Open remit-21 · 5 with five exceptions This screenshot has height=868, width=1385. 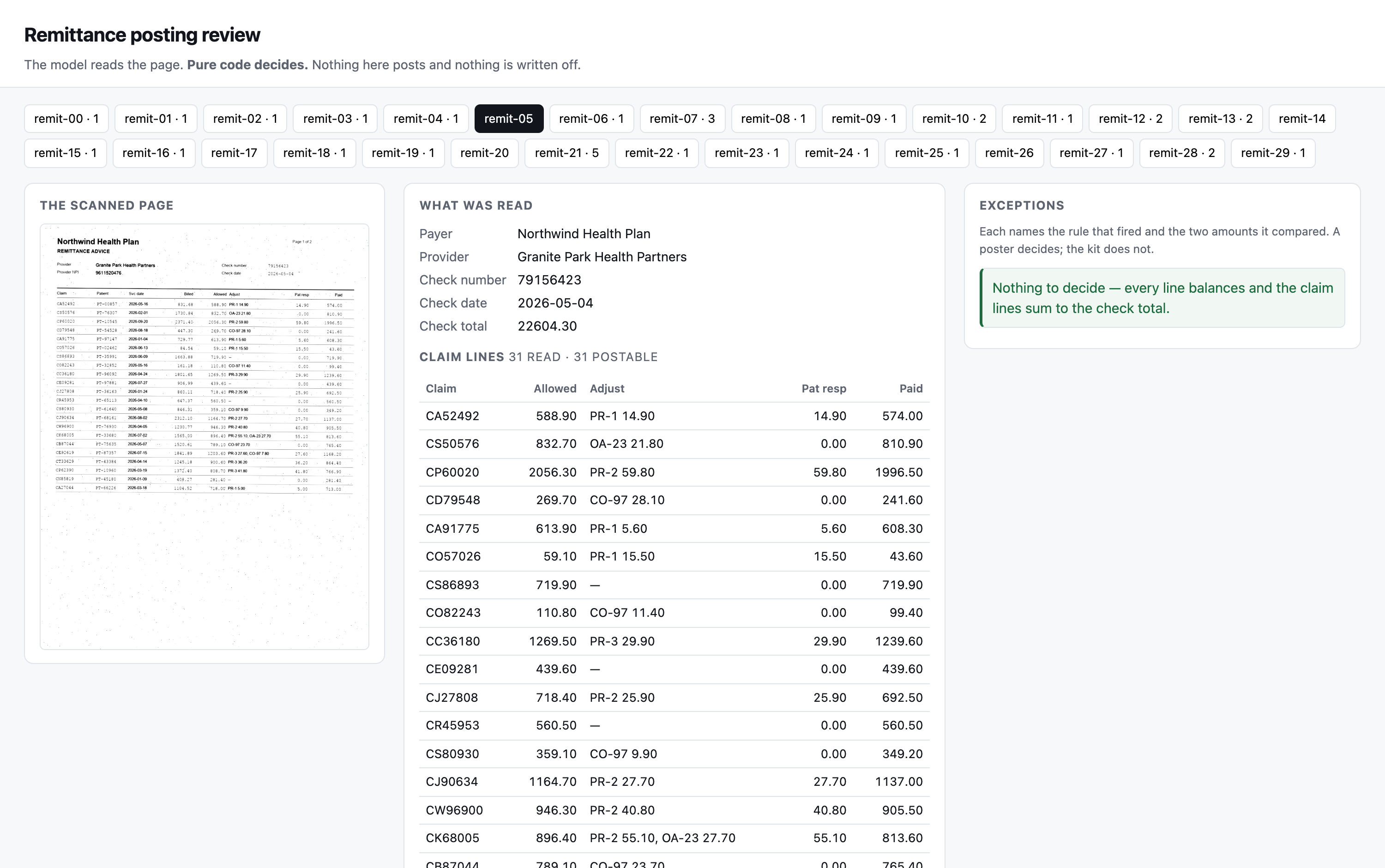[566, 153]
